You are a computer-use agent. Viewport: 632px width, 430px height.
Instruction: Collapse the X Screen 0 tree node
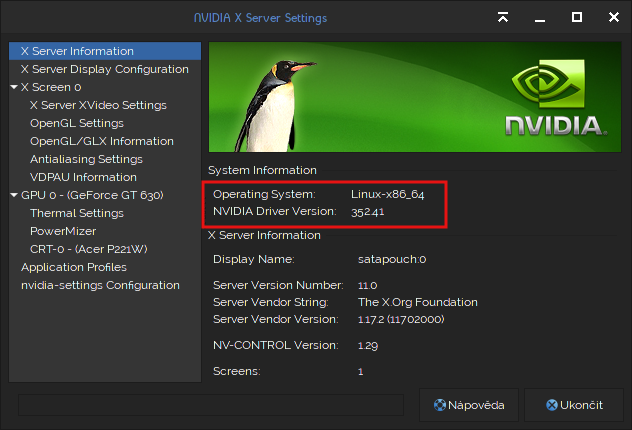[14, 87]
